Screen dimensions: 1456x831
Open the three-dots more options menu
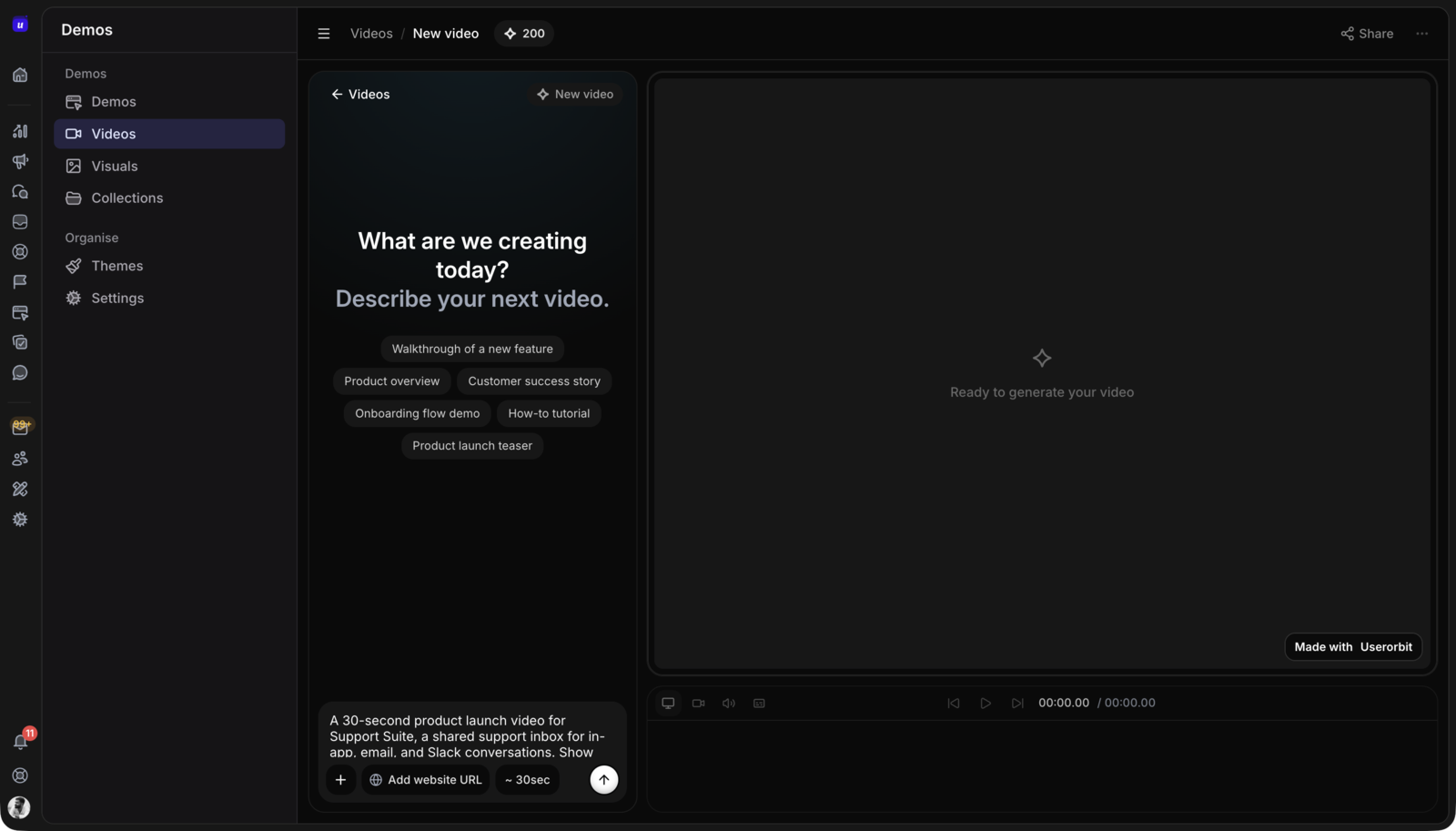(x=1422, y=34)
